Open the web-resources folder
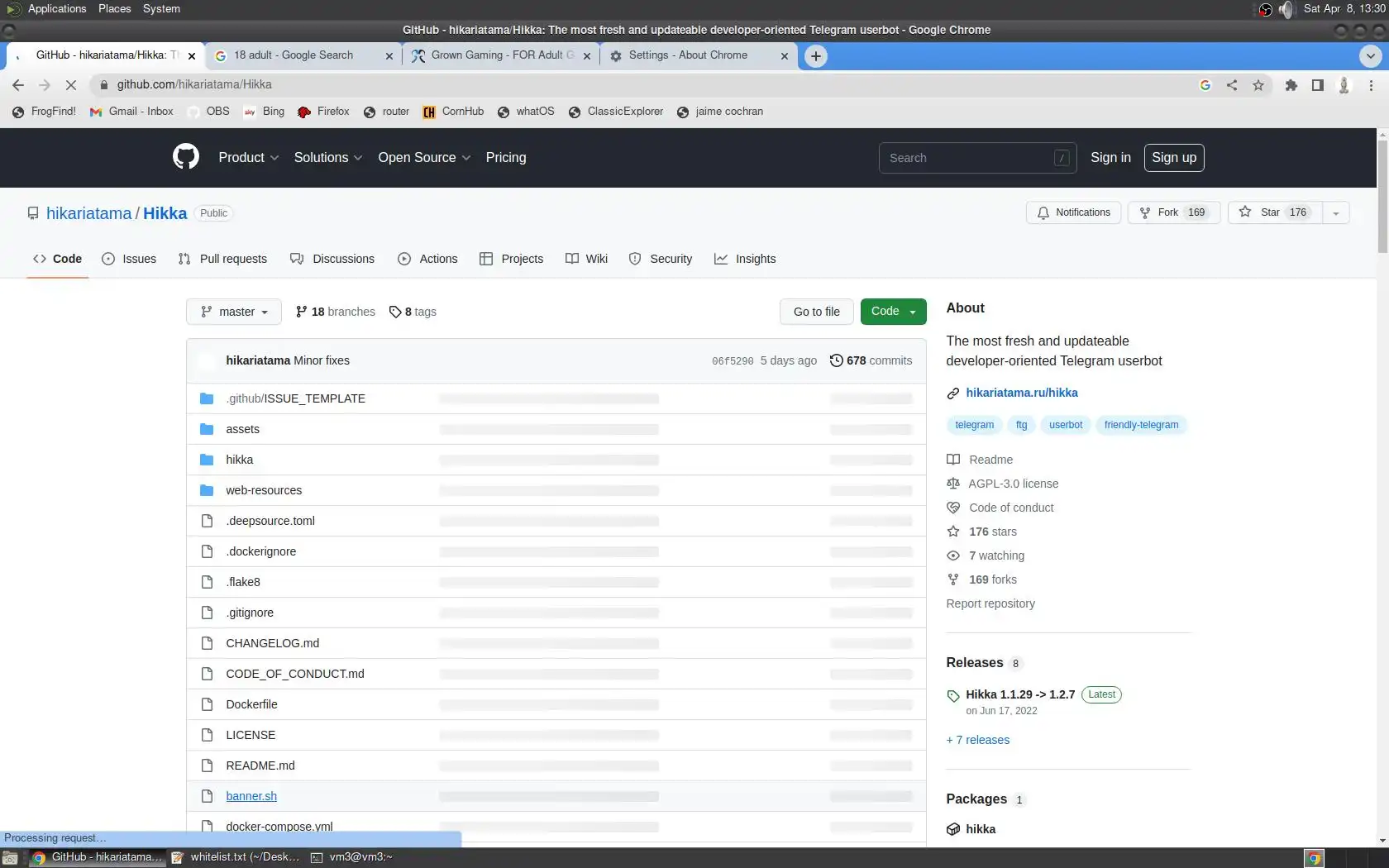Viewport: 1389px width, 868px height. 264,490
